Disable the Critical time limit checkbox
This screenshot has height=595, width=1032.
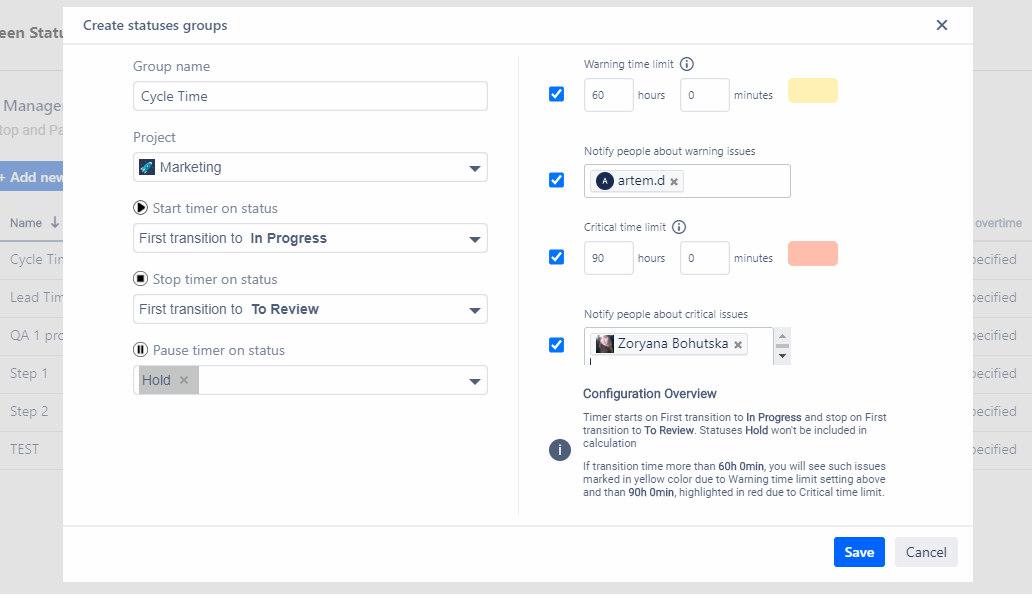point(557,257)
